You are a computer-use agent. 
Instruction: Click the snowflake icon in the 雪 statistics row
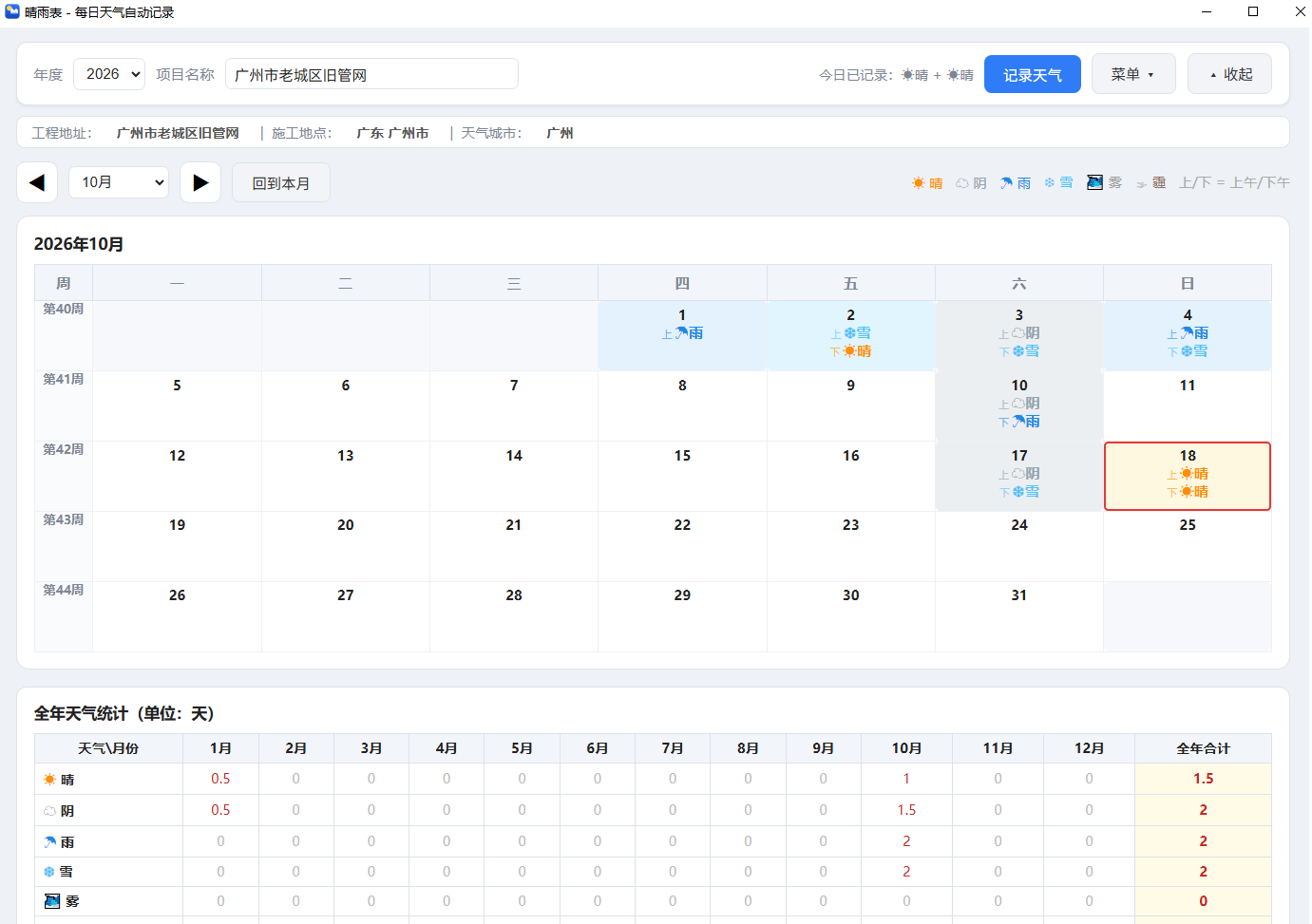(49, 872)
